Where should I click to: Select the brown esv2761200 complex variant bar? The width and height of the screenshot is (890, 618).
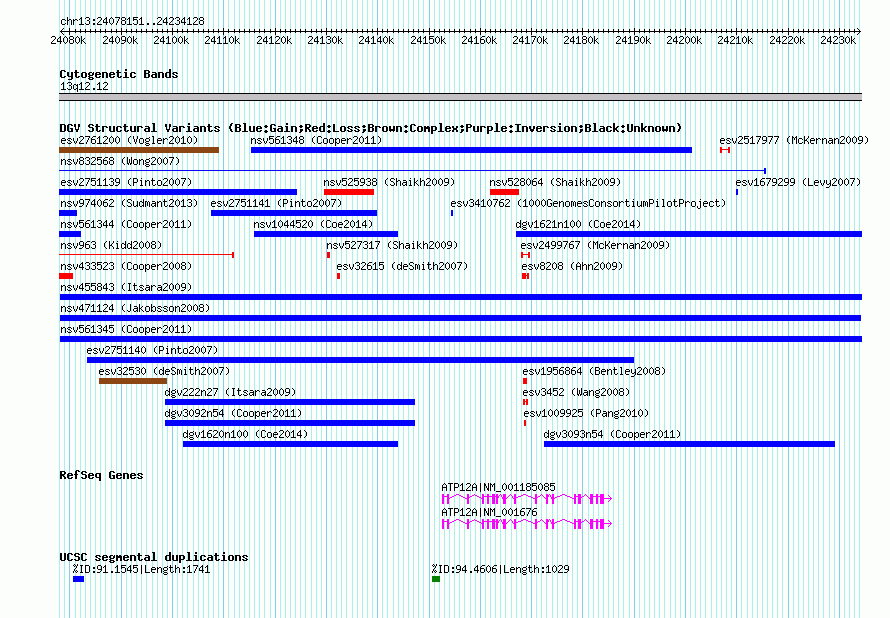tap(139, 150)
